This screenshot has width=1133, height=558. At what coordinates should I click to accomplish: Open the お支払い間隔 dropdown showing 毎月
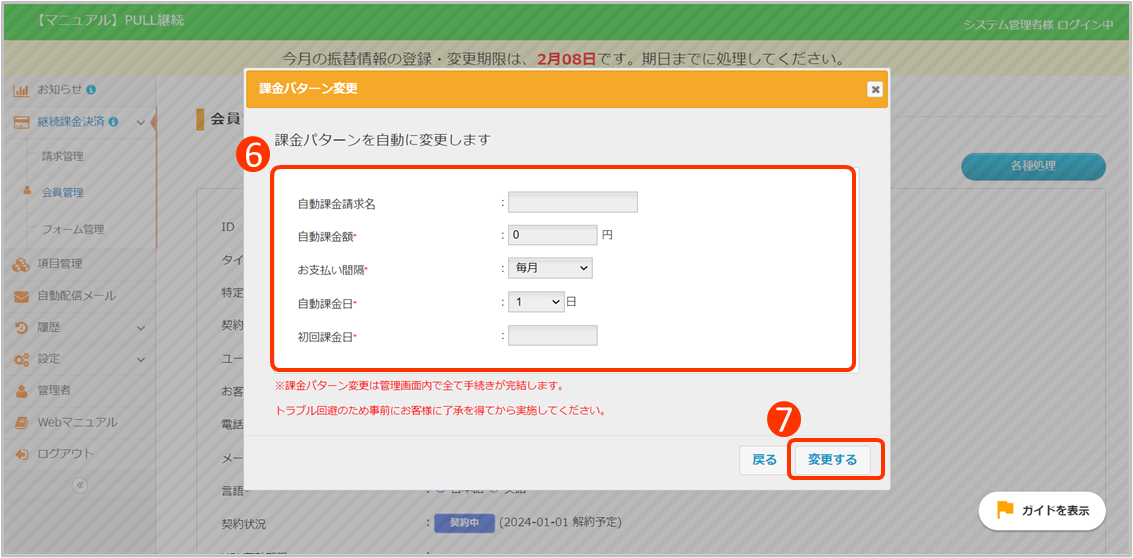[550, 268]
